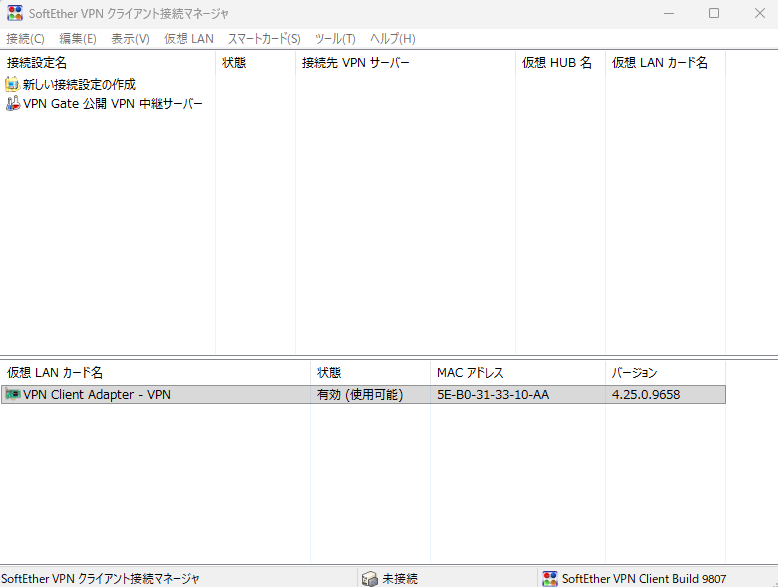Click the バージョン column header
The width and height of the screenshot is (778, 587).
tap(635, 373)
